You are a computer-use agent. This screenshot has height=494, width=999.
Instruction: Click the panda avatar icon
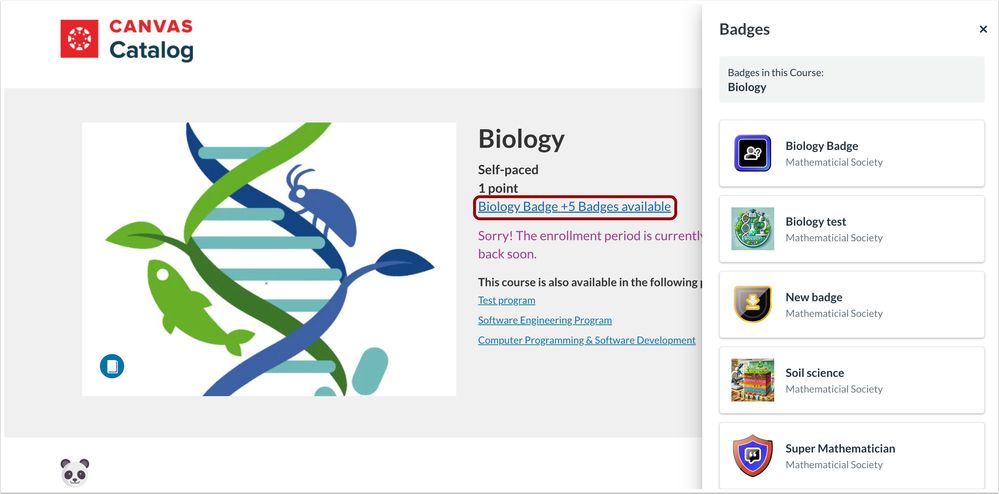pos(76,472)
